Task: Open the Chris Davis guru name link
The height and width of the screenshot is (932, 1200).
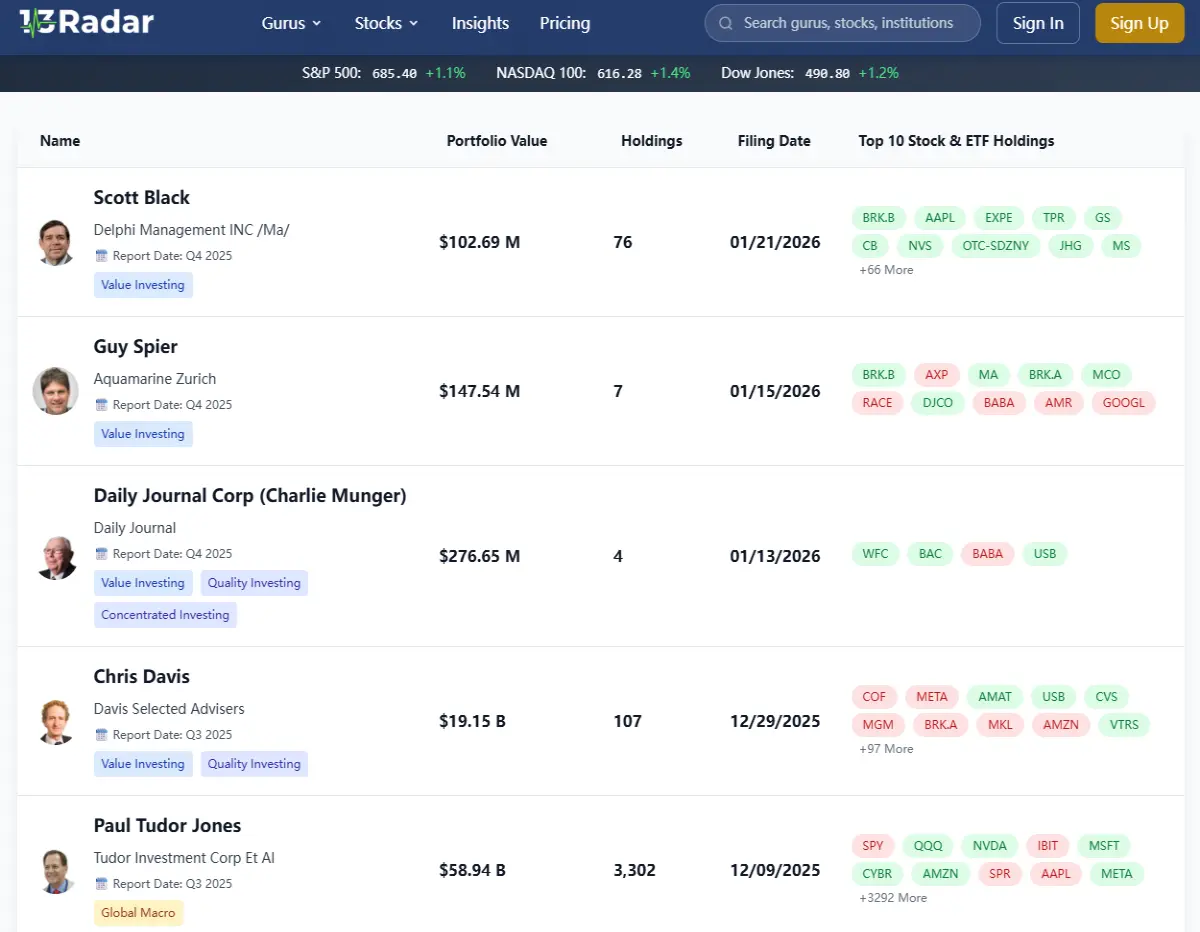Action: click(x=142, y=677)
